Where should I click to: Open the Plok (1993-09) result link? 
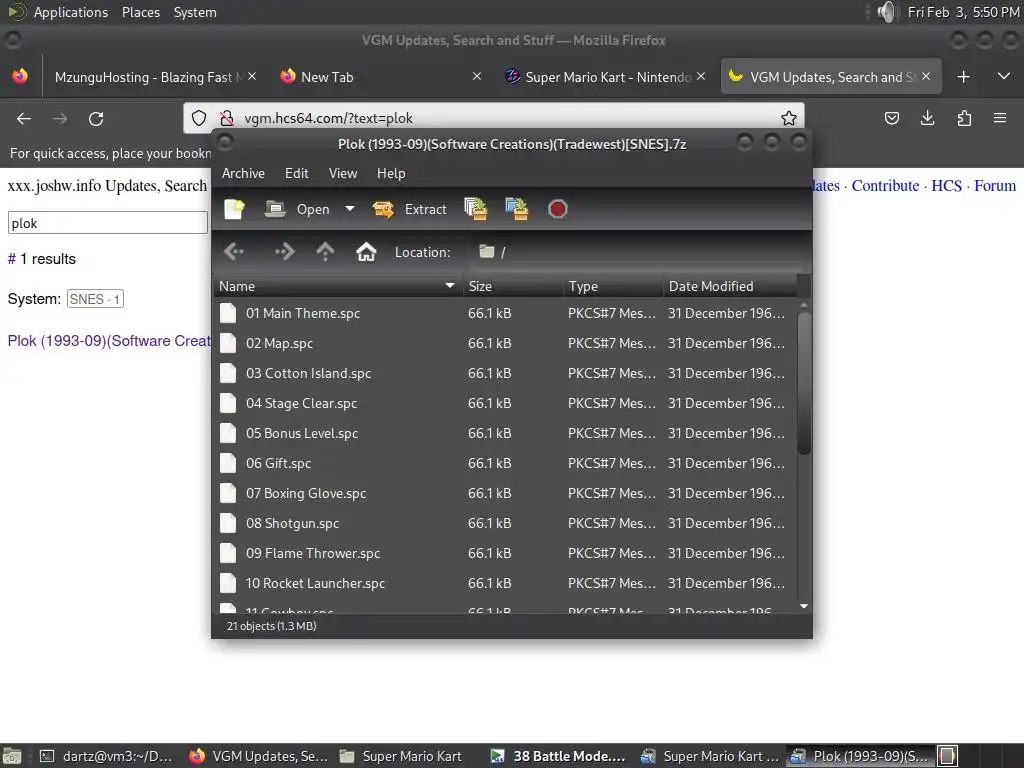coord(109,341)
